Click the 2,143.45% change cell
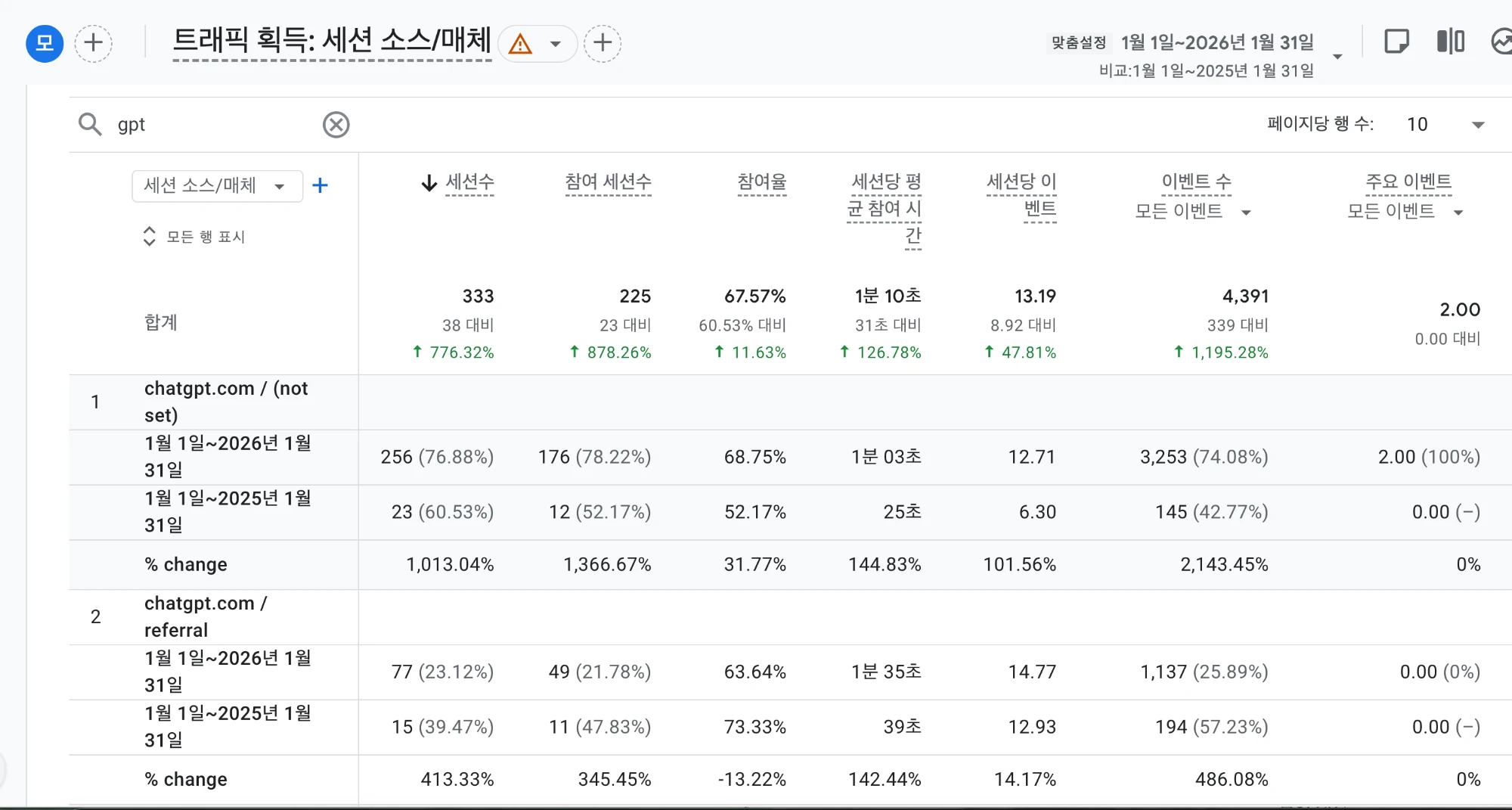1512x810 pixels. pyautogui.click(x=1224, y=565)
